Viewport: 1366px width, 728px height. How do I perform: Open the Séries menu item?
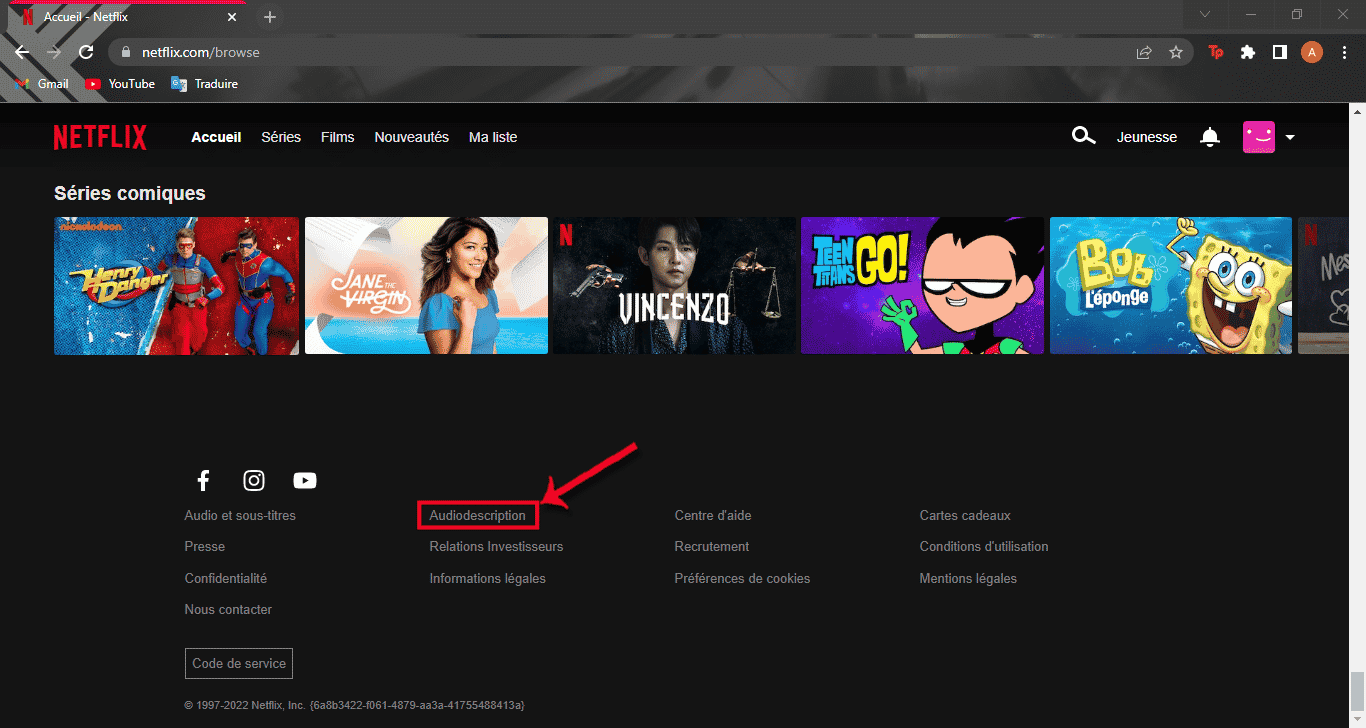(x=281, y=137)
